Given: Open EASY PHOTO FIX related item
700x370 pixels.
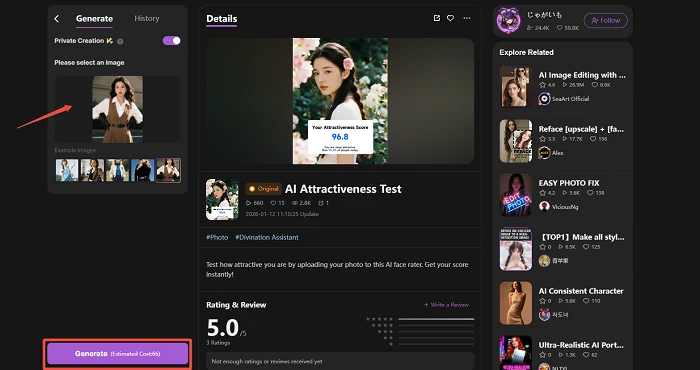Looking at the screenshot, I should [x=569, y=183].
